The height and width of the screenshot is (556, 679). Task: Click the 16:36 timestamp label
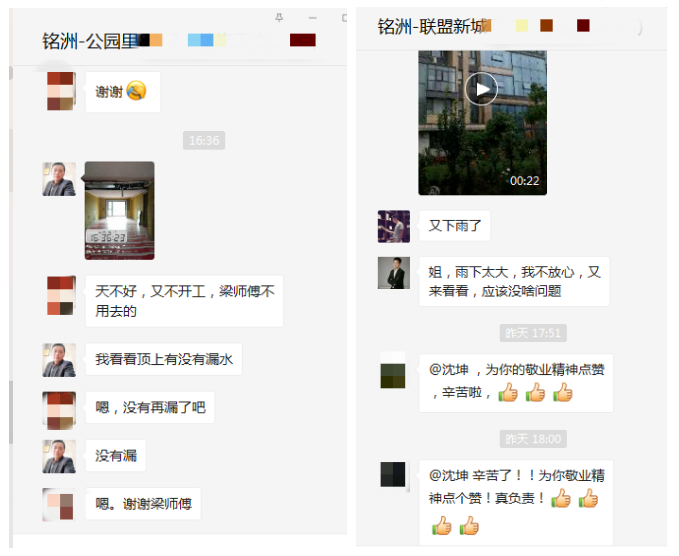pyautogui.click(x=204, y=140)
